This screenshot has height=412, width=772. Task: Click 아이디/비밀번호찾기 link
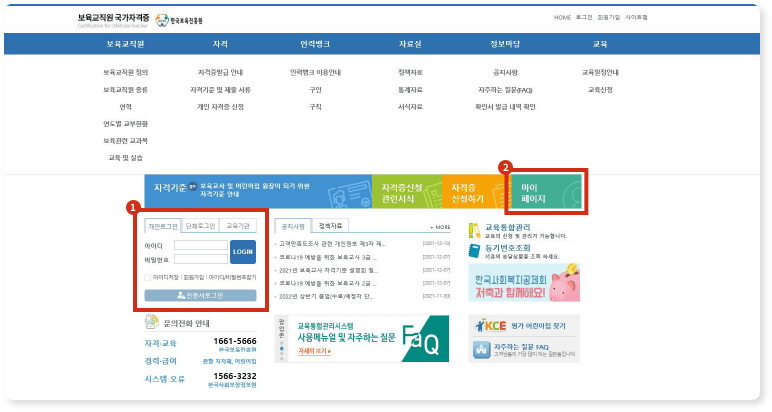(x=232, y=278)
